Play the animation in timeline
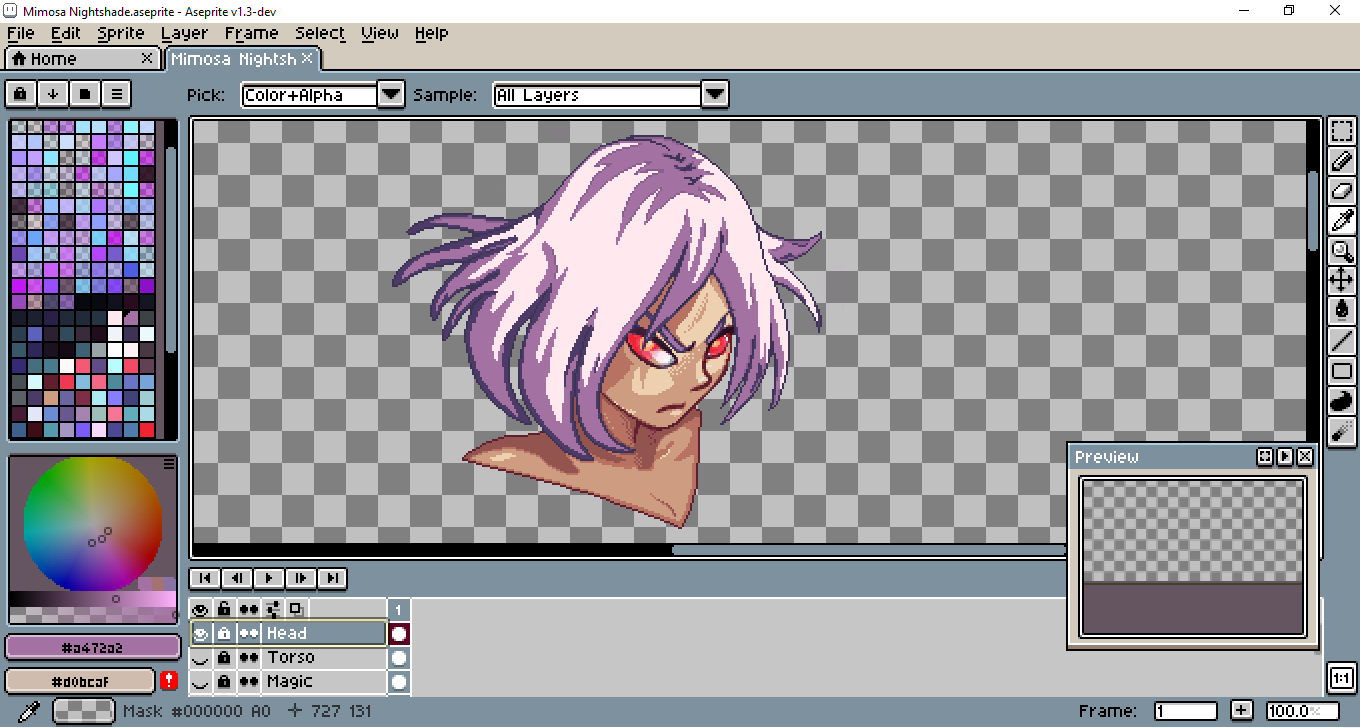Screen dimensions: 1360x728 (x=268, y=578)
